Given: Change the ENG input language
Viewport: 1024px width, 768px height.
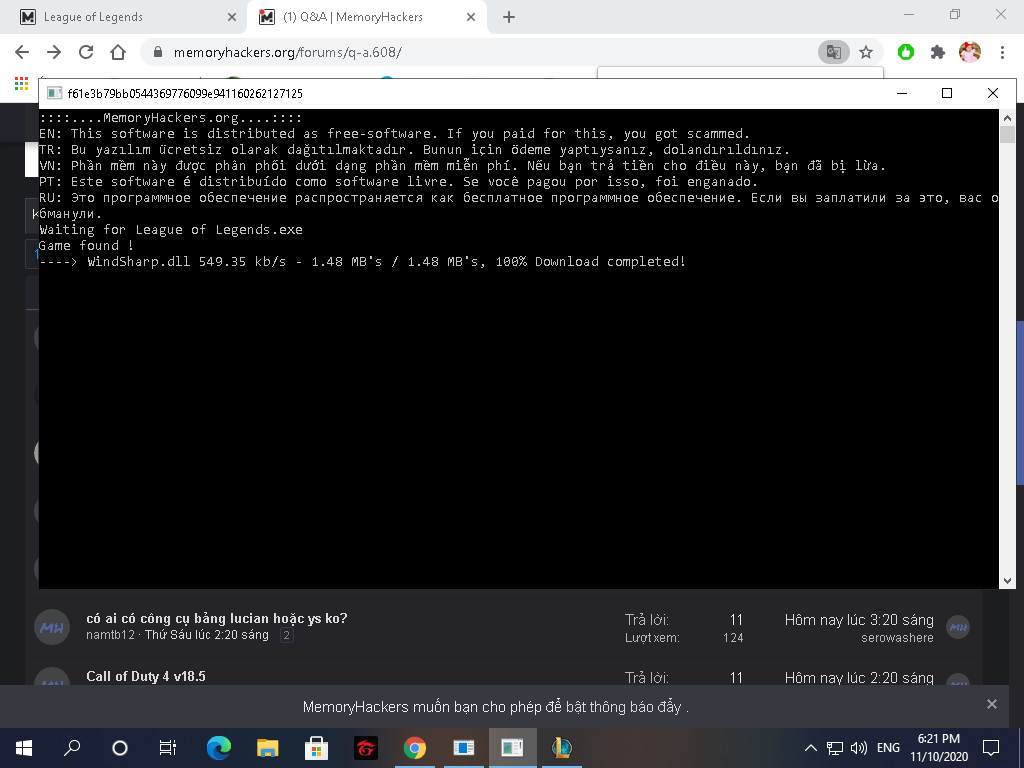Looking at the screenshot, I should (888, 748).
